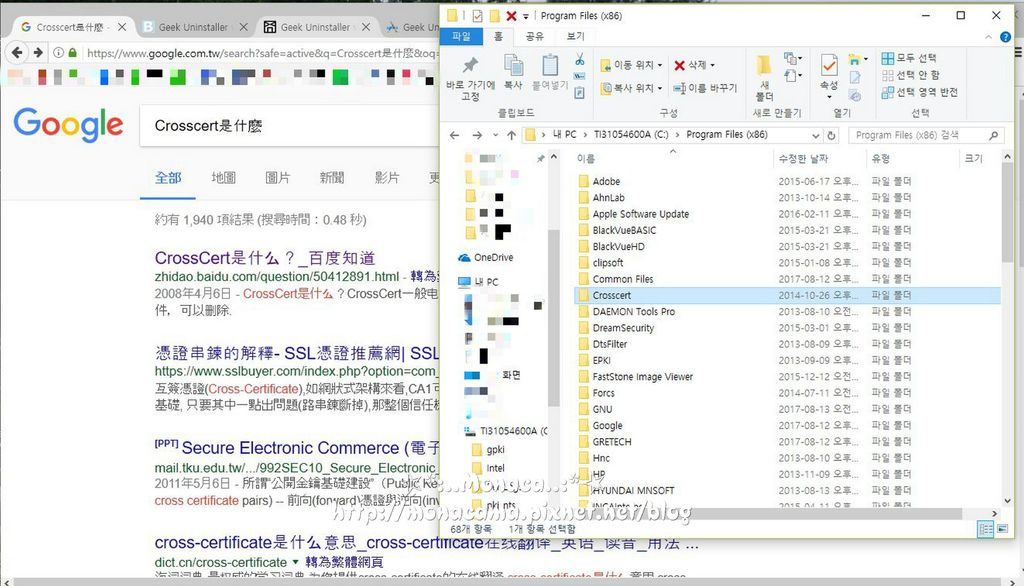
Task: Click the Explorer search magnifier icon
Action: [x=993, y=135]
